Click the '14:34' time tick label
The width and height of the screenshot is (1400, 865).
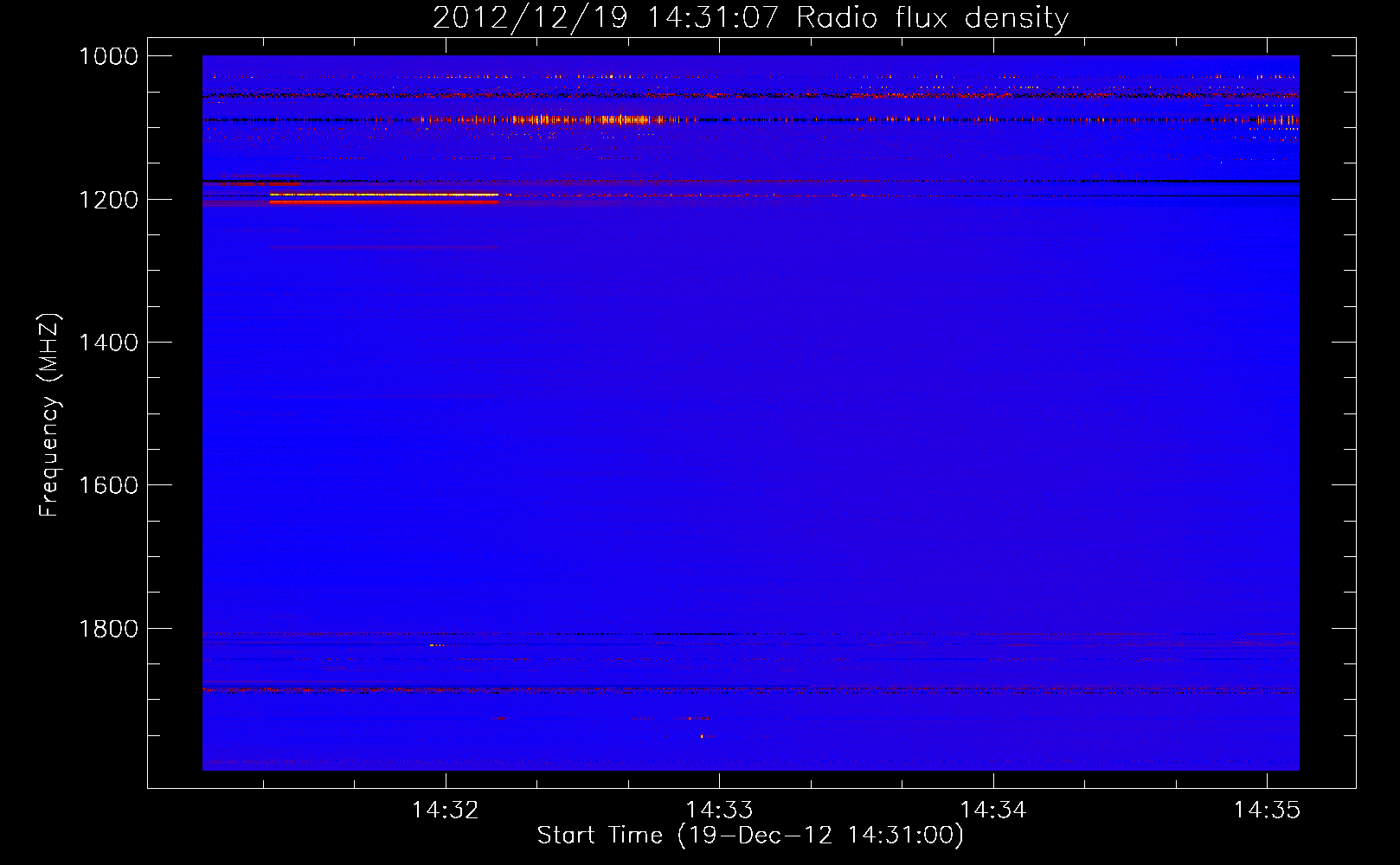click(x=993, y=811)
